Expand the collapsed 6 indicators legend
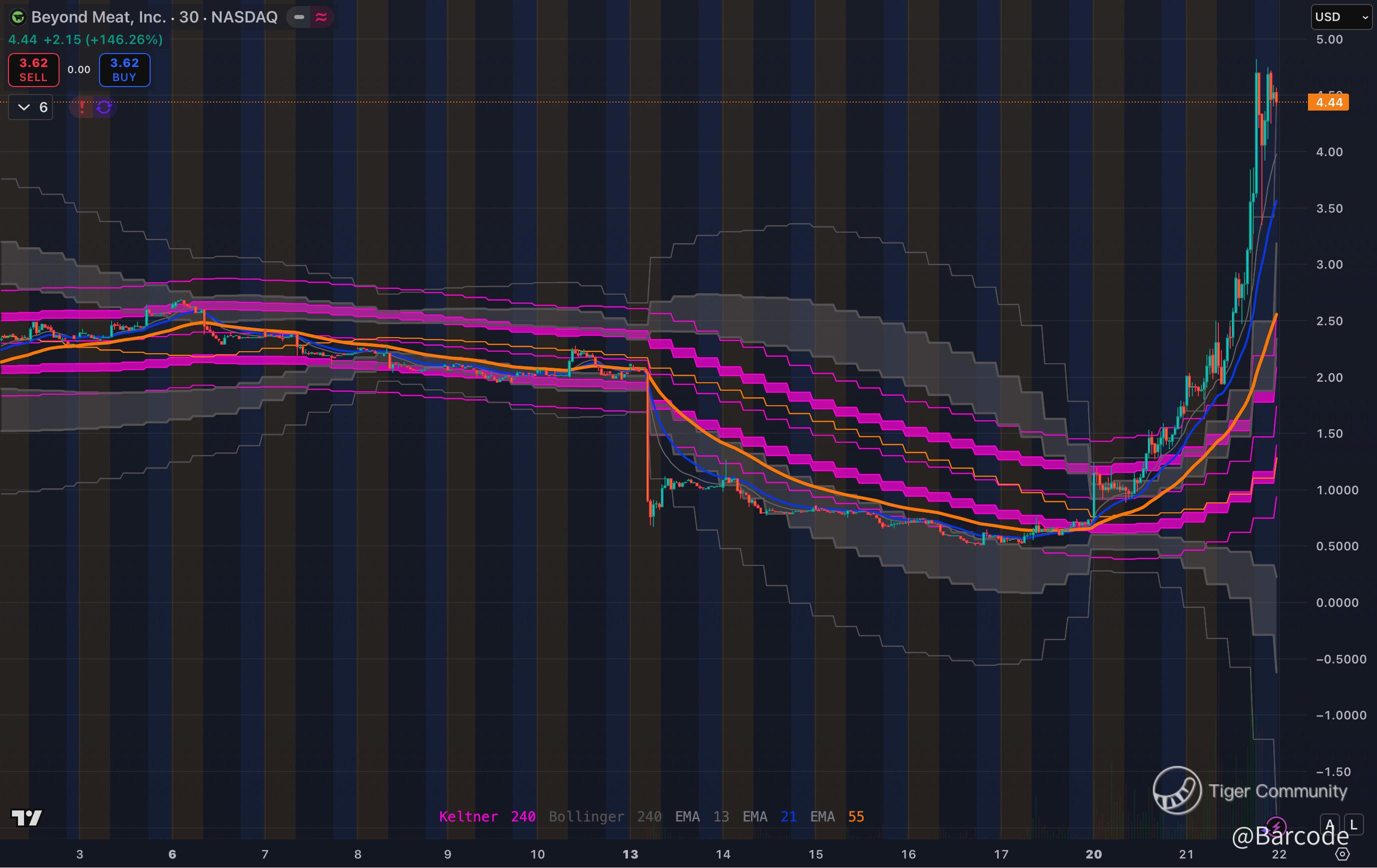 pos(32,107)
